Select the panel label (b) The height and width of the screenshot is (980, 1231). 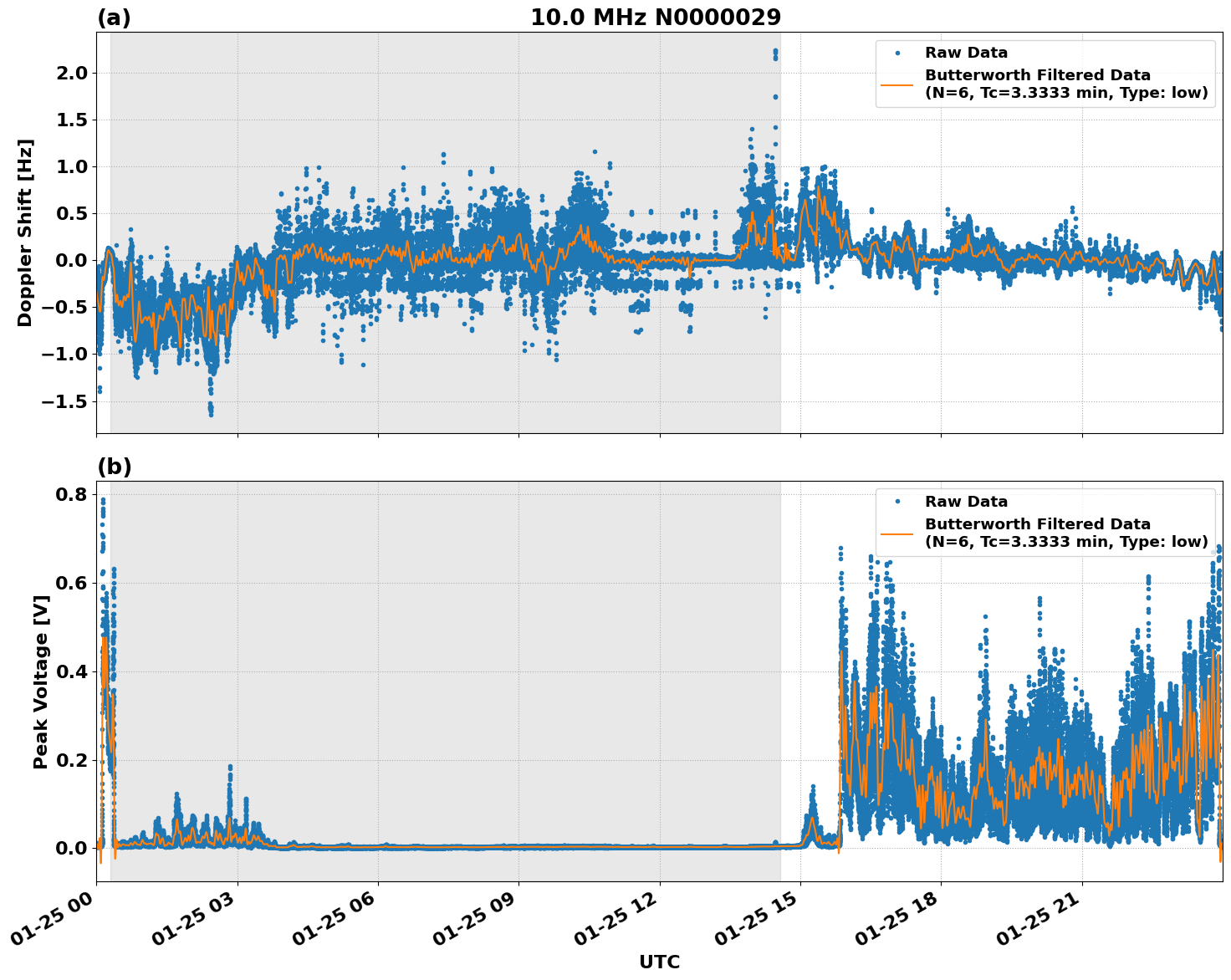tap(114, 466)
